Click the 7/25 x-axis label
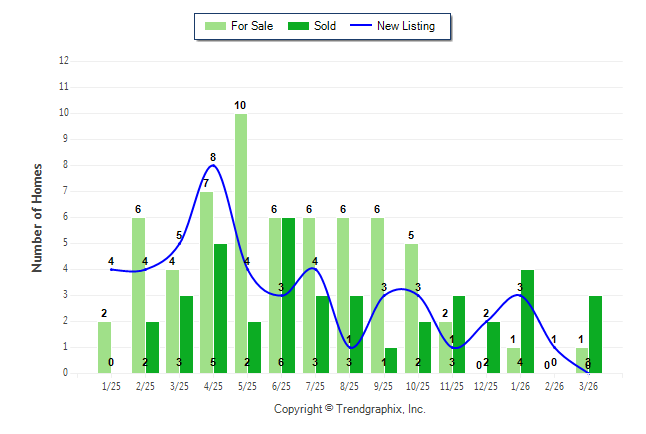Screen dimensions: 646x434 pos(316,385)
